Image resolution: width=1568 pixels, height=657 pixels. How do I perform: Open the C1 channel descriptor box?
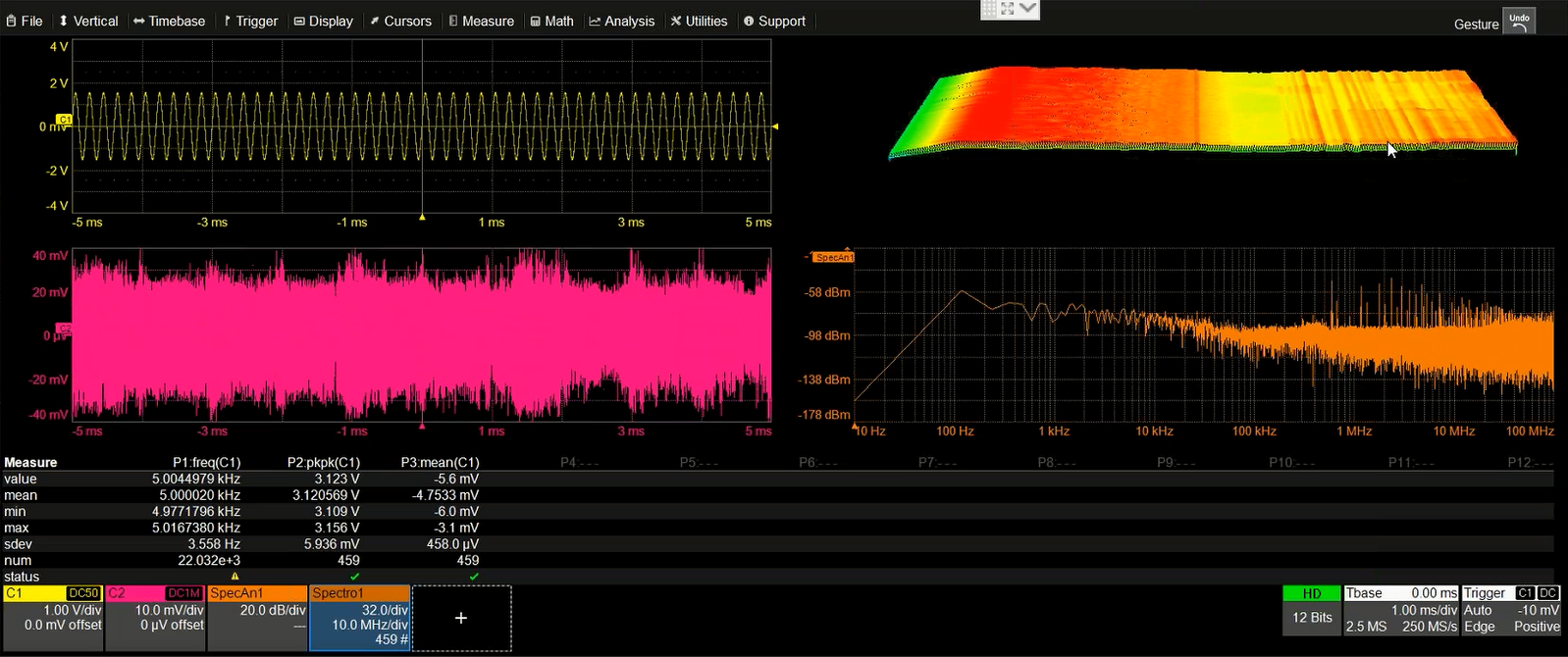pos(53,618)
